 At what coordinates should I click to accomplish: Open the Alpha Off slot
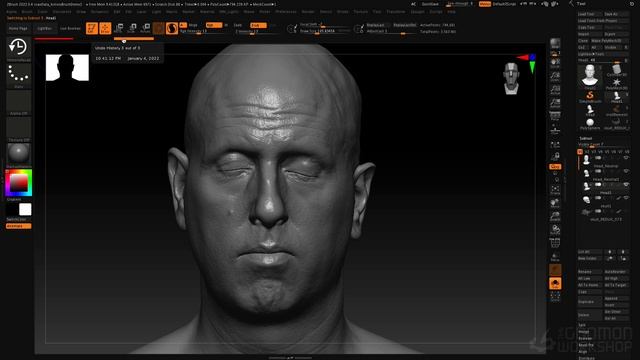click(18, 102)
